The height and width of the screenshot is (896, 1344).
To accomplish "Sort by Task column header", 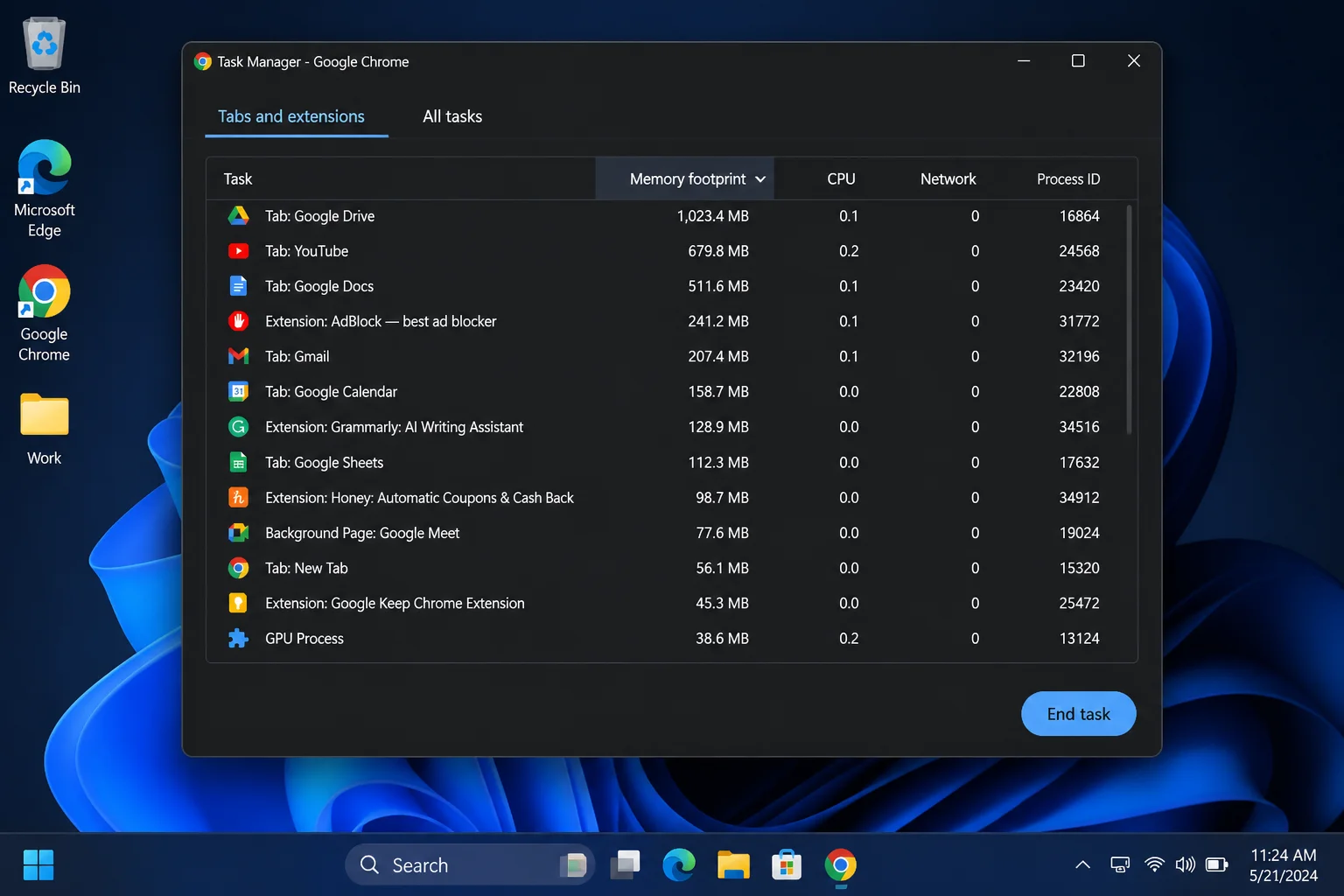I will click(238, 179).
